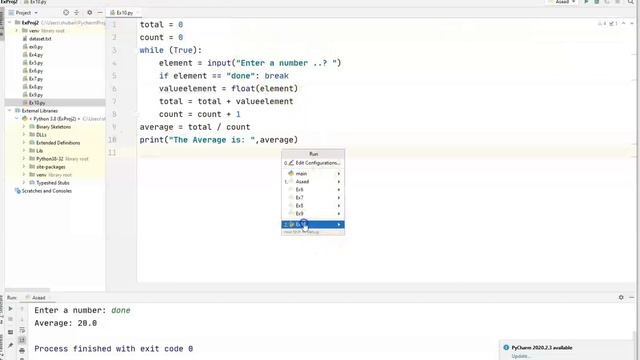Expand Binary Skeletons folder
The image size is (640, 360).
pyautogui.click(x=24, y=127)
